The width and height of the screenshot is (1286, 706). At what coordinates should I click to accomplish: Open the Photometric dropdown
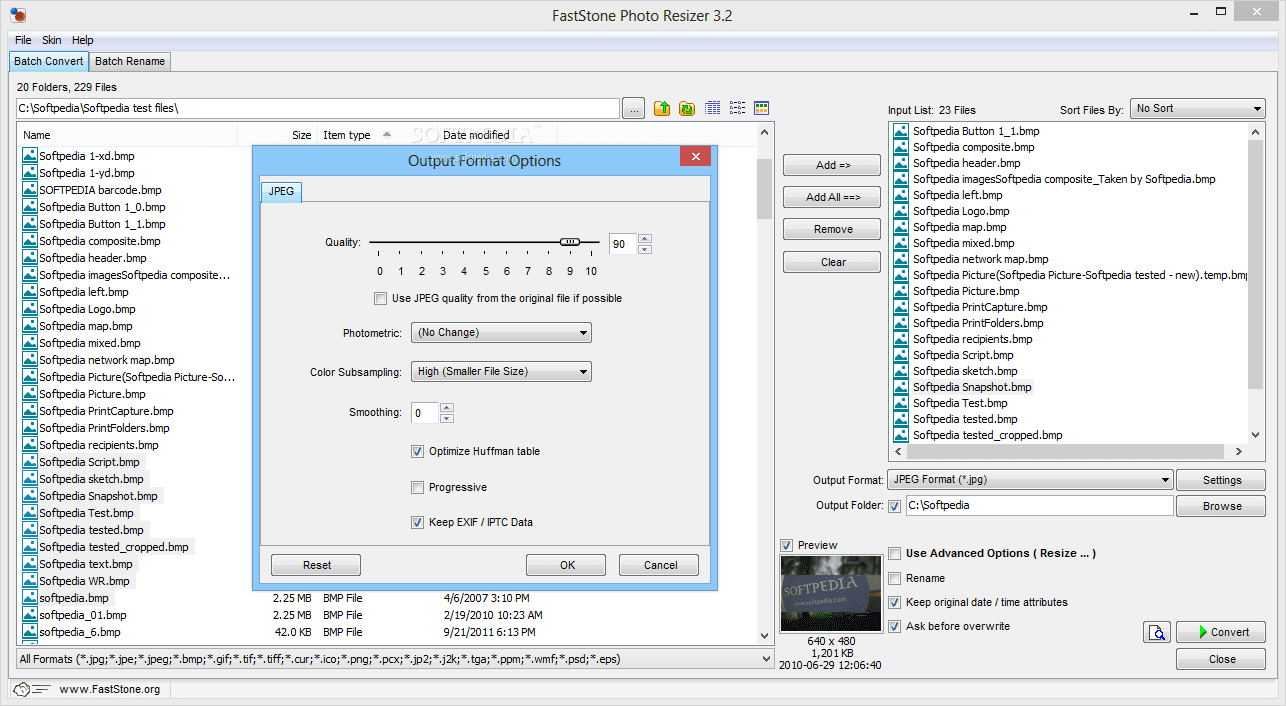pos(501,332)
